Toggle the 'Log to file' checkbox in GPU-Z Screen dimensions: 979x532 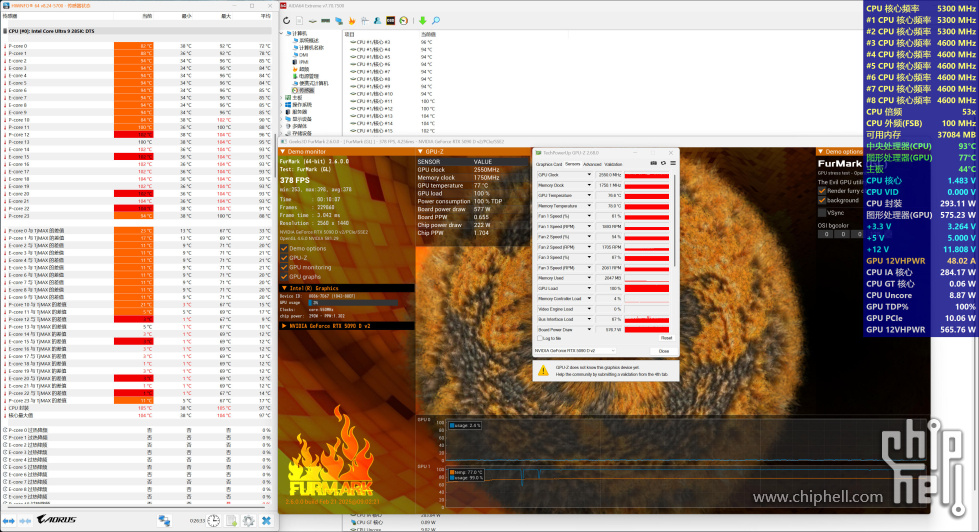click(x=541, y=340)
